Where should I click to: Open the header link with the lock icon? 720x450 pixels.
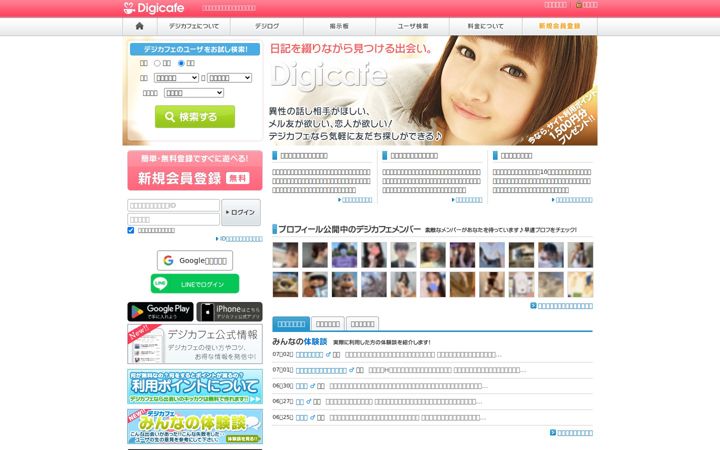(586, 5)
